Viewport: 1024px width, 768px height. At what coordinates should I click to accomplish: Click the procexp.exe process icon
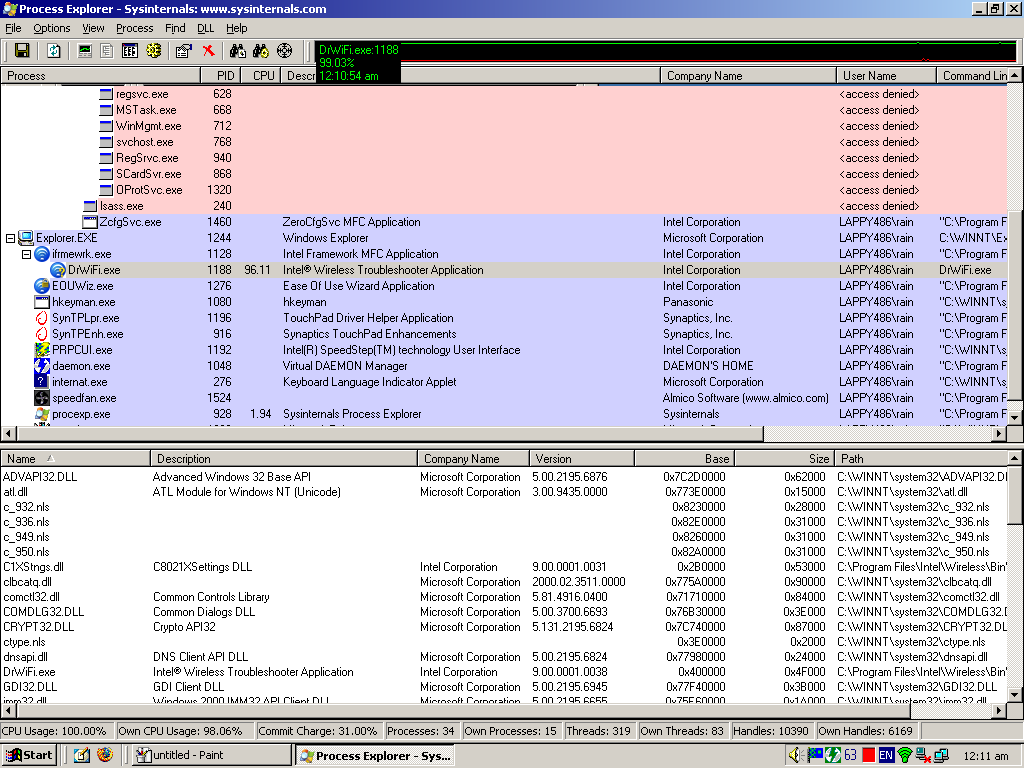42,414
